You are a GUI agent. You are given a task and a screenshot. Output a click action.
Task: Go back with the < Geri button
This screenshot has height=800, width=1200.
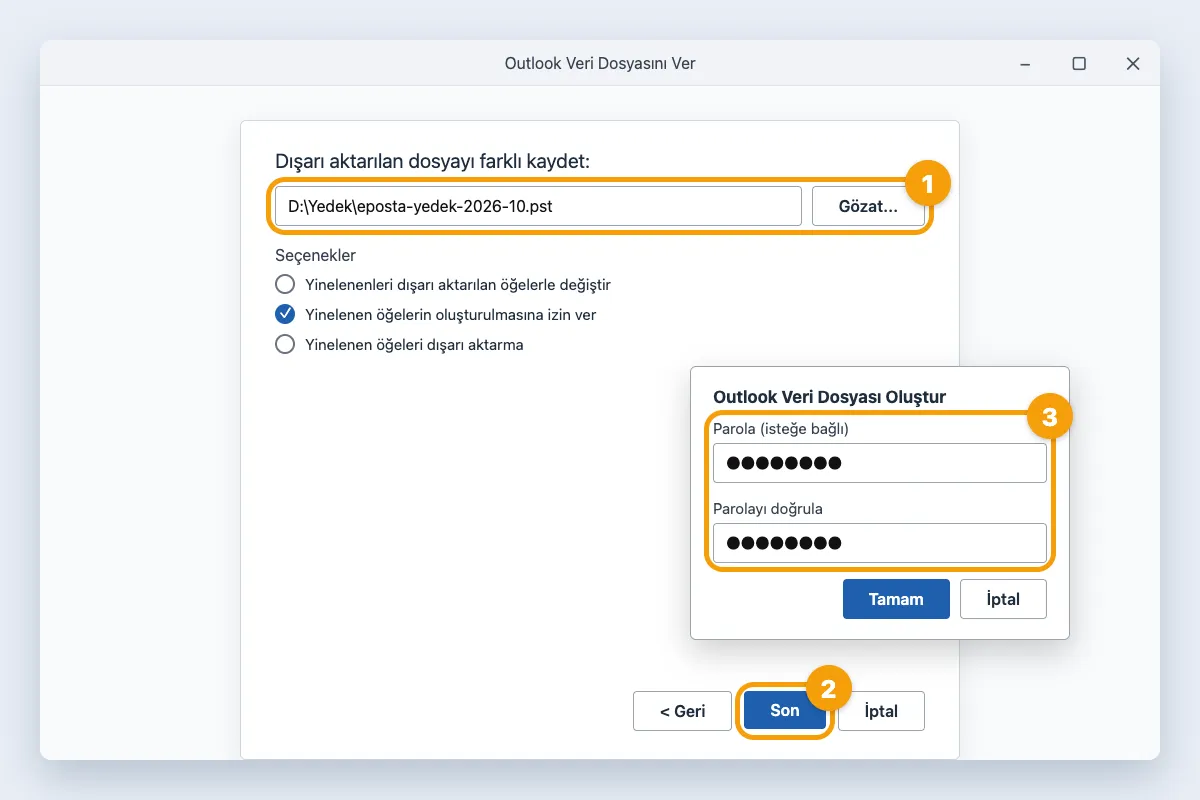tap(683, 711)
